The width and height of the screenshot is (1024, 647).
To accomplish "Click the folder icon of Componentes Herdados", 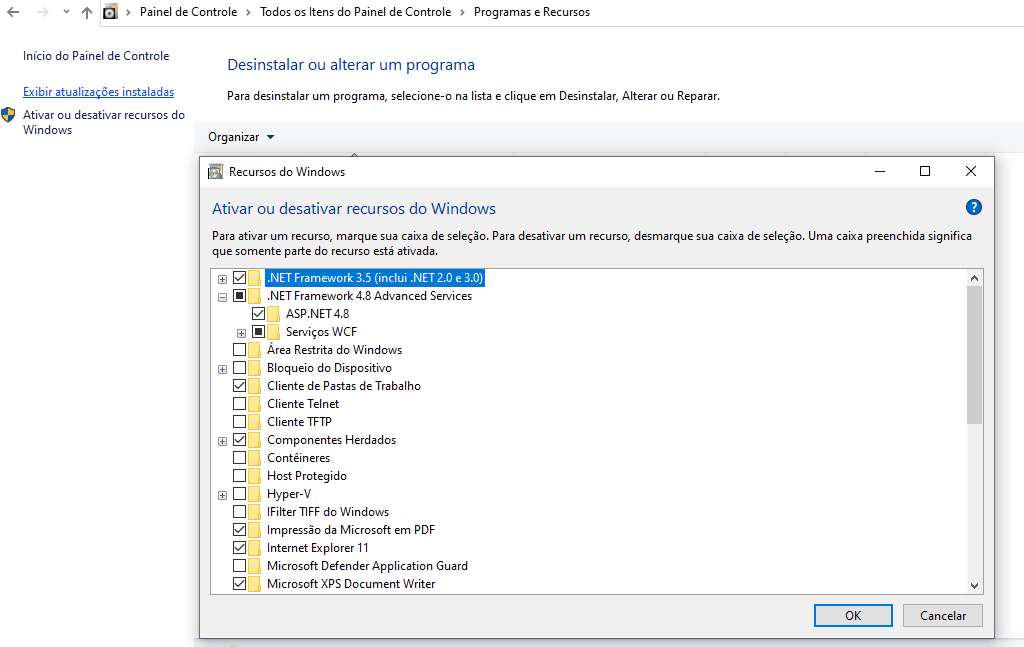I will [x=255, y=439].
